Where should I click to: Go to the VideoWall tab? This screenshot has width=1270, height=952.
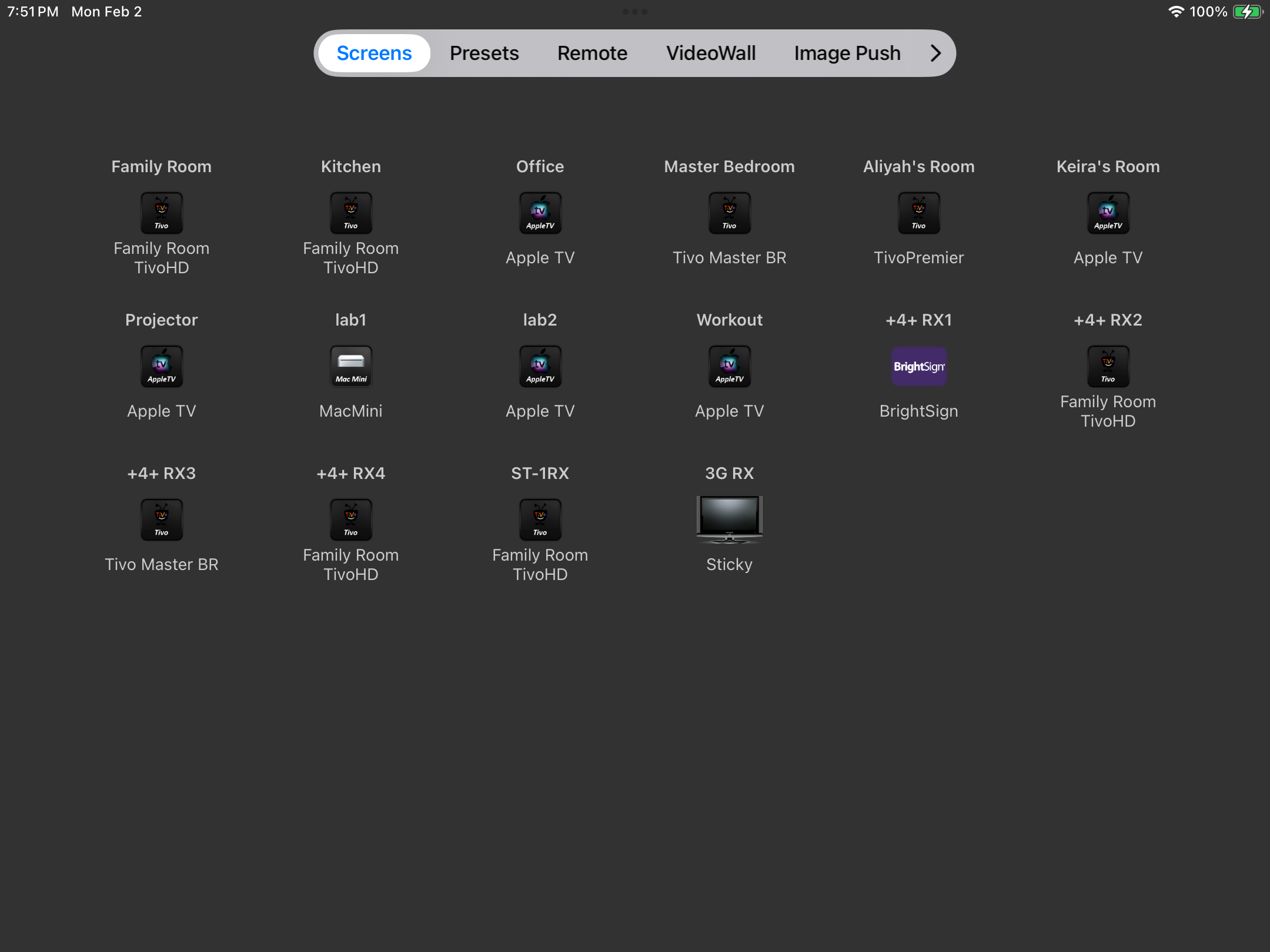pyautogui.click(x=710, y=53)
